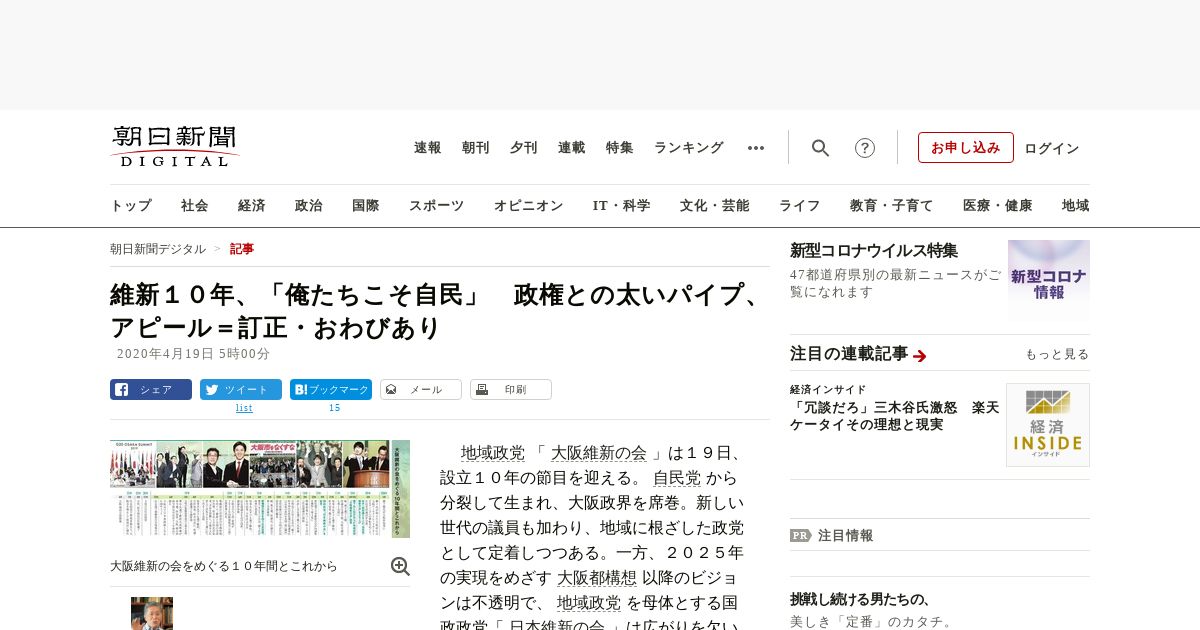Open the bookmark count 15 link
Screen dimensions: 1200x630
pyautogui.click(x=334, y=408)
